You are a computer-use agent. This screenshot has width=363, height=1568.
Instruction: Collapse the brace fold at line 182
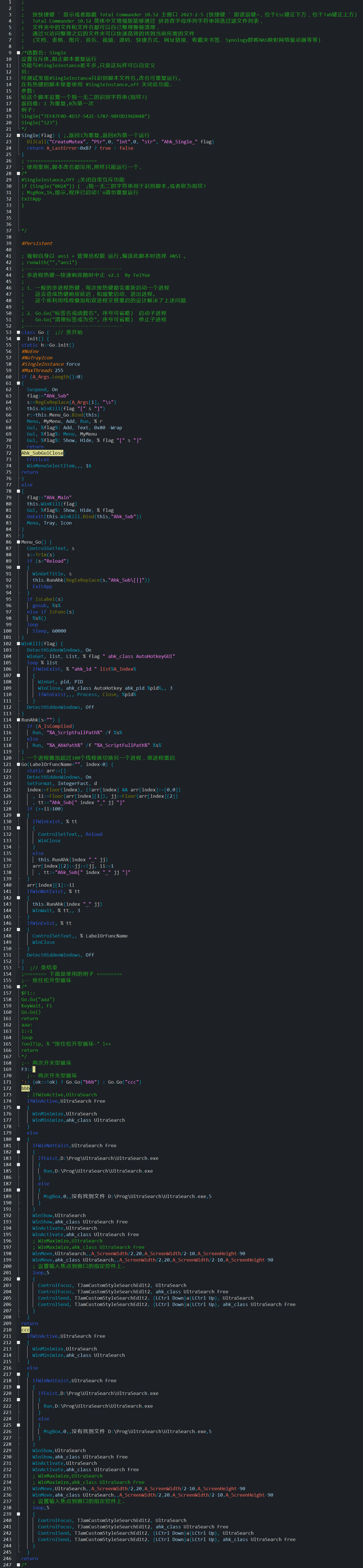coord(18,1152)
